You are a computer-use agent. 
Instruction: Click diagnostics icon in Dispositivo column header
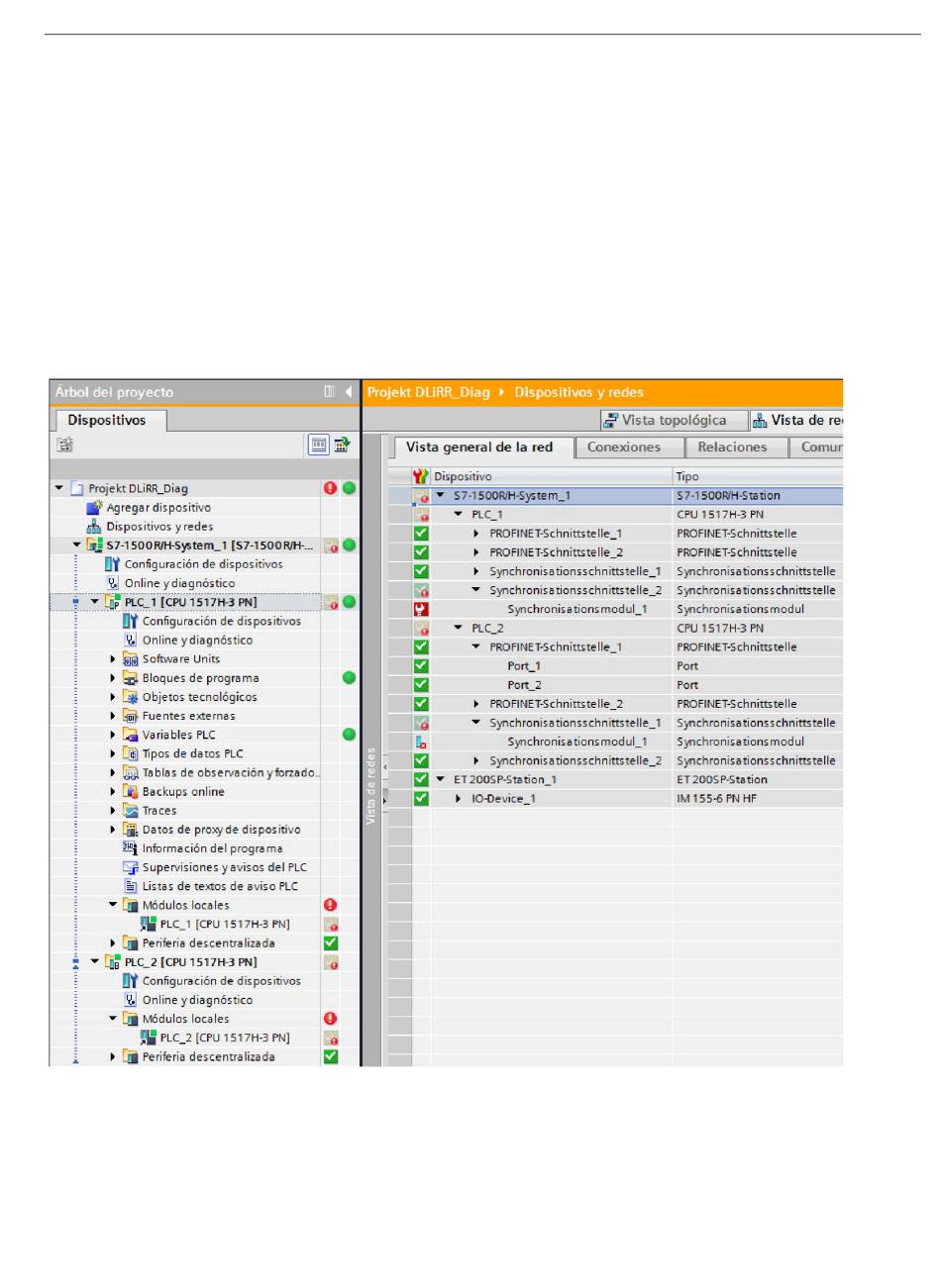pos(421,476)
